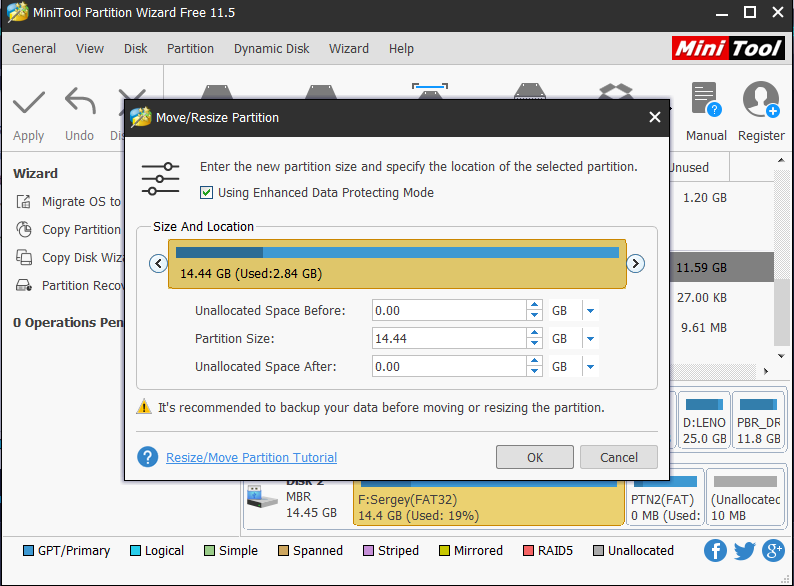Screen dimensions: 794x586
Task: Select the 10 MB Unallocated block
Action: click(745, 497)
